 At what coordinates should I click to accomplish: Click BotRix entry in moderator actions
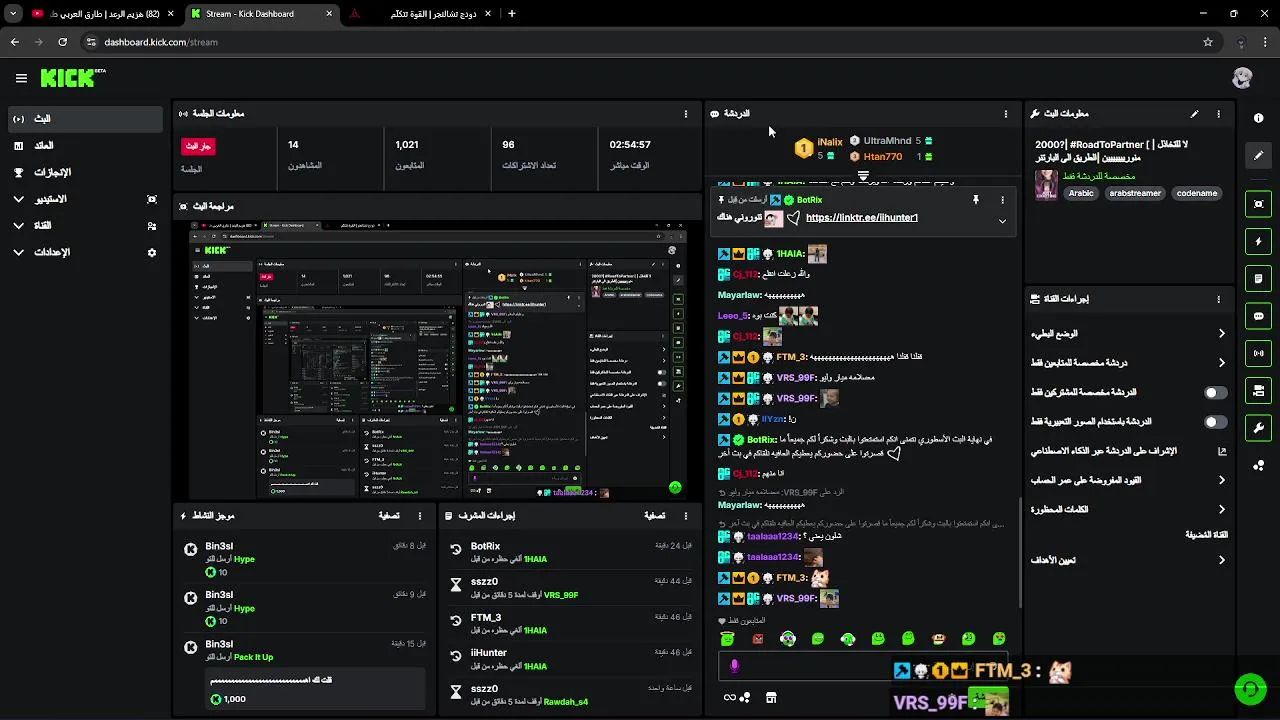point(568,552)
